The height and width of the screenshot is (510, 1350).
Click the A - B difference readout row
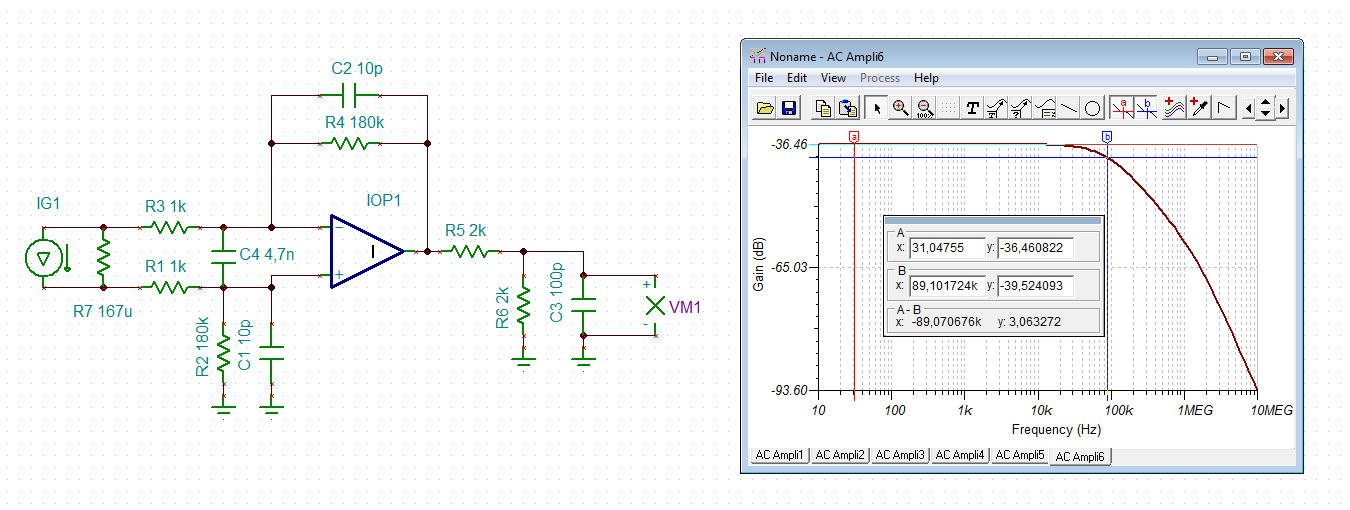pos(994,322)
